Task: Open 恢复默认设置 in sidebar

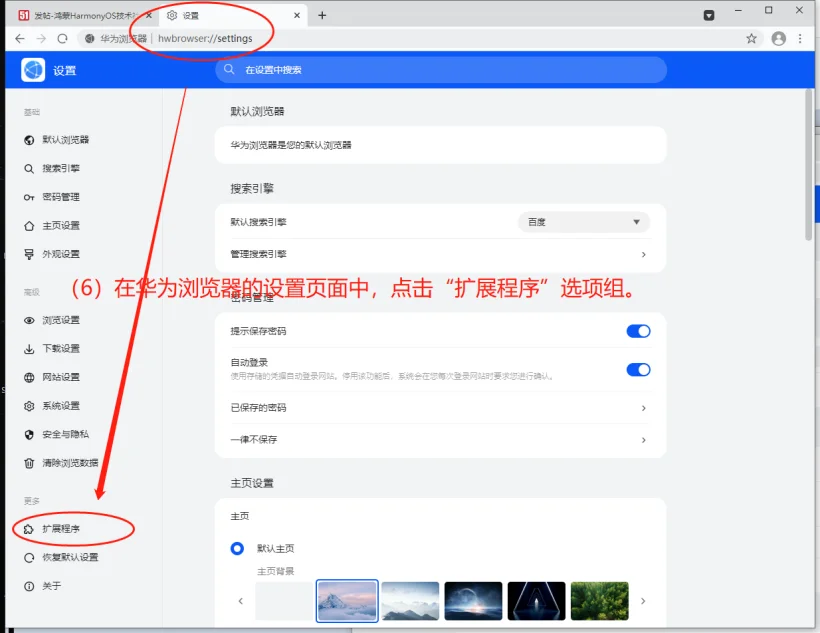Action: click(61, 557)
